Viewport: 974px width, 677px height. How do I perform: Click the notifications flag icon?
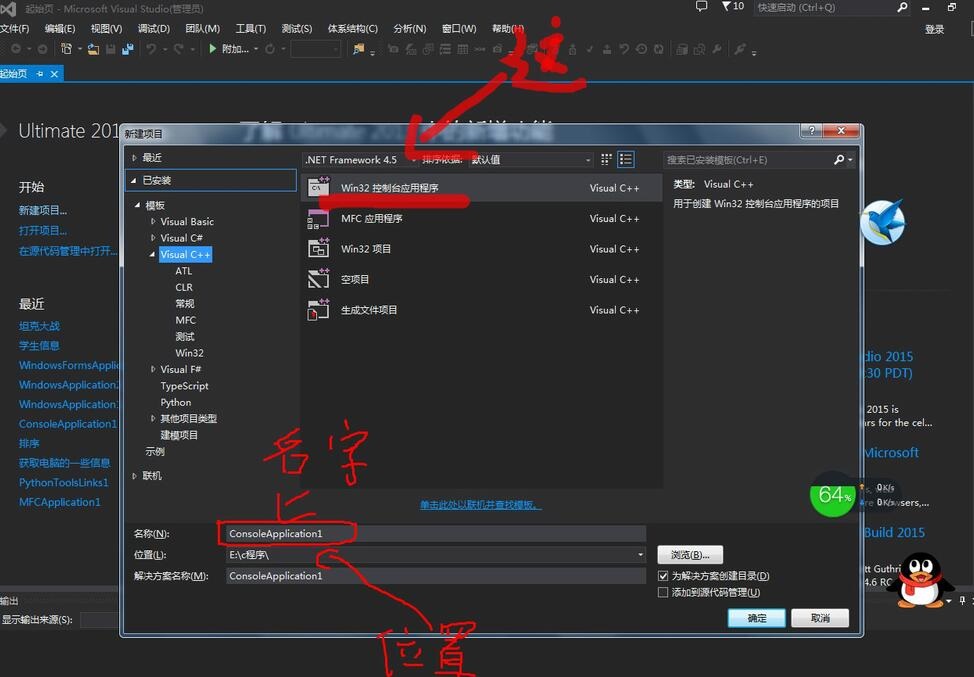tap(728, 7)
